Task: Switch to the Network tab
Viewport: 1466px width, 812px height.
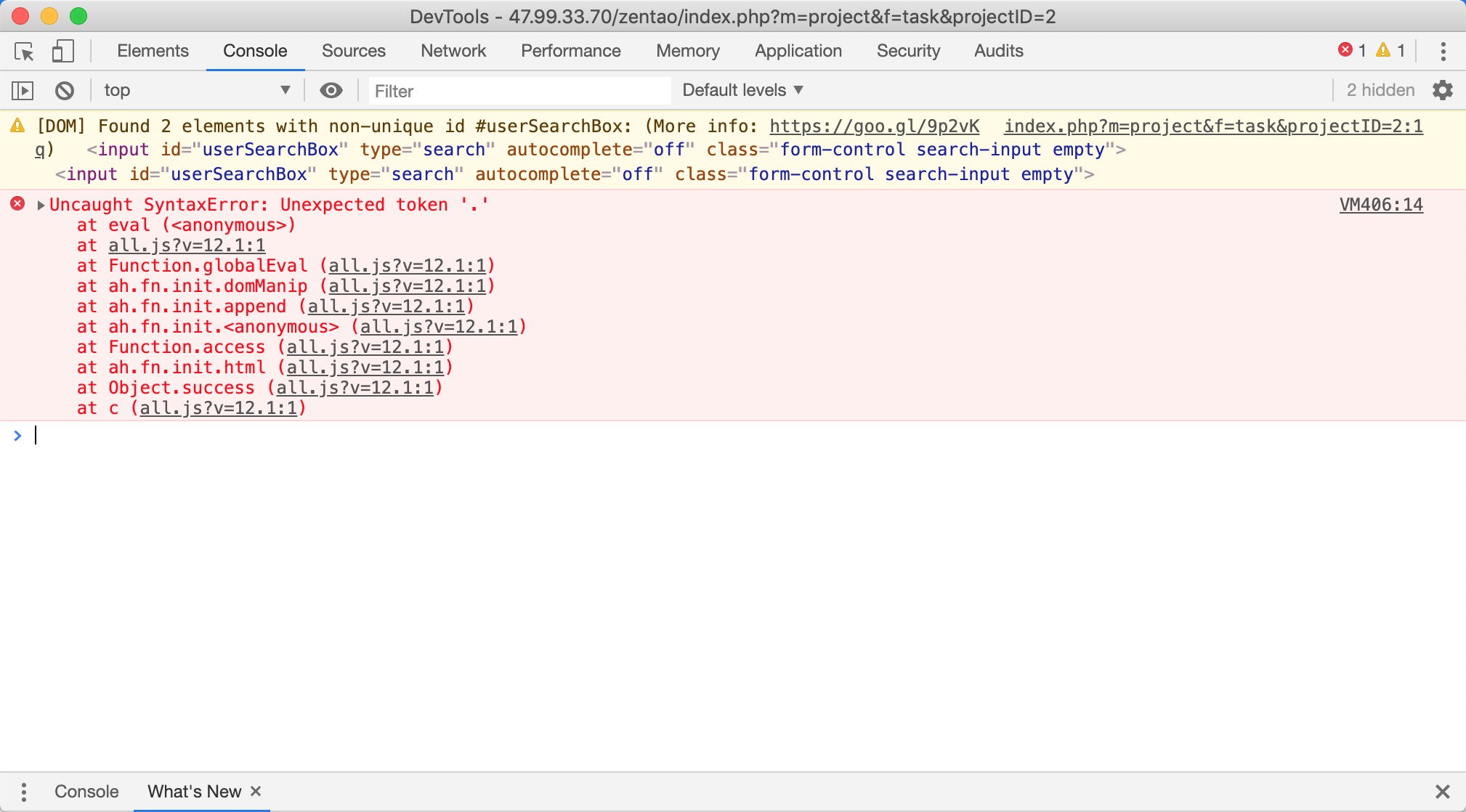Action: (x=453, y=52)
